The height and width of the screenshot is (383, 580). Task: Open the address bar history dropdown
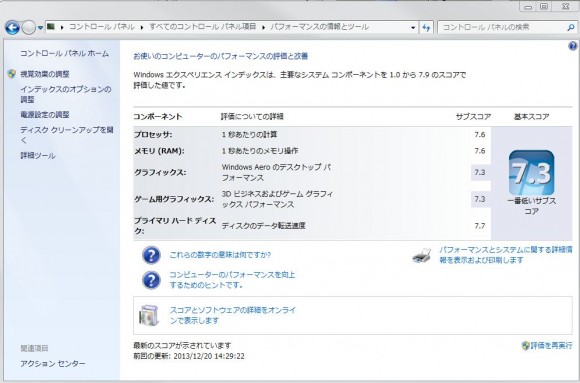[x=413, y=27]
